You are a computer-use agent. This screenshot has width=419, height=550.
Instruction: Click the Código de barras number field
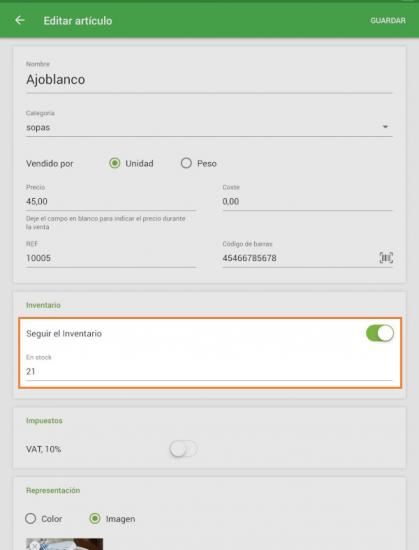[299, 258]
